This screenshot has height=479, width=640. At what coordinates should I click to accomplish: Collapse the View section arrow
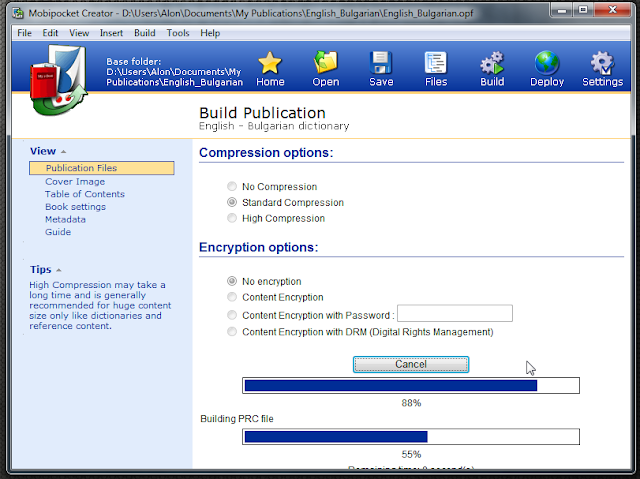(63, 152)
